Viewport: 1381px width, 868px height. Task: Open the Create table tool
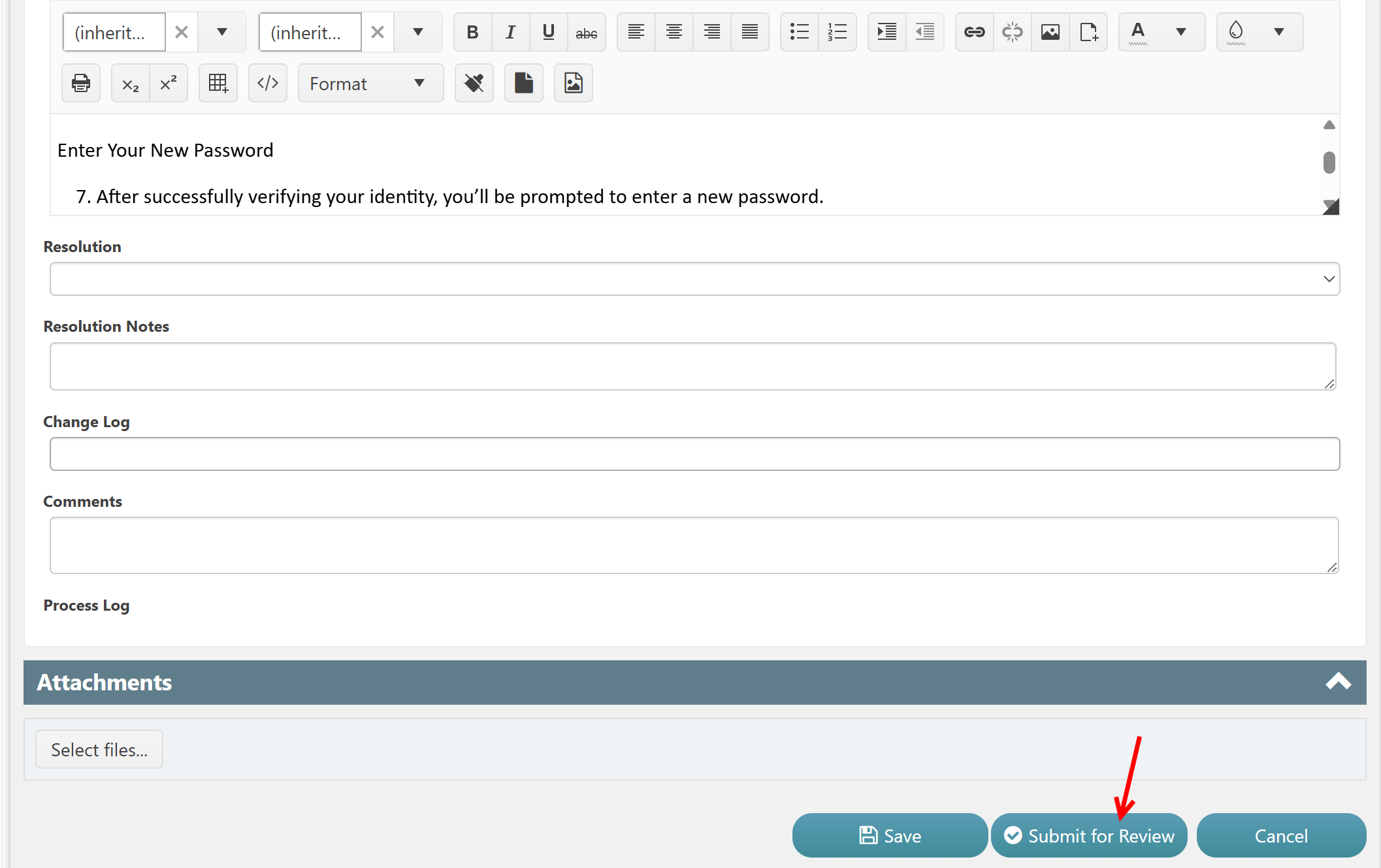click(218, 84)
